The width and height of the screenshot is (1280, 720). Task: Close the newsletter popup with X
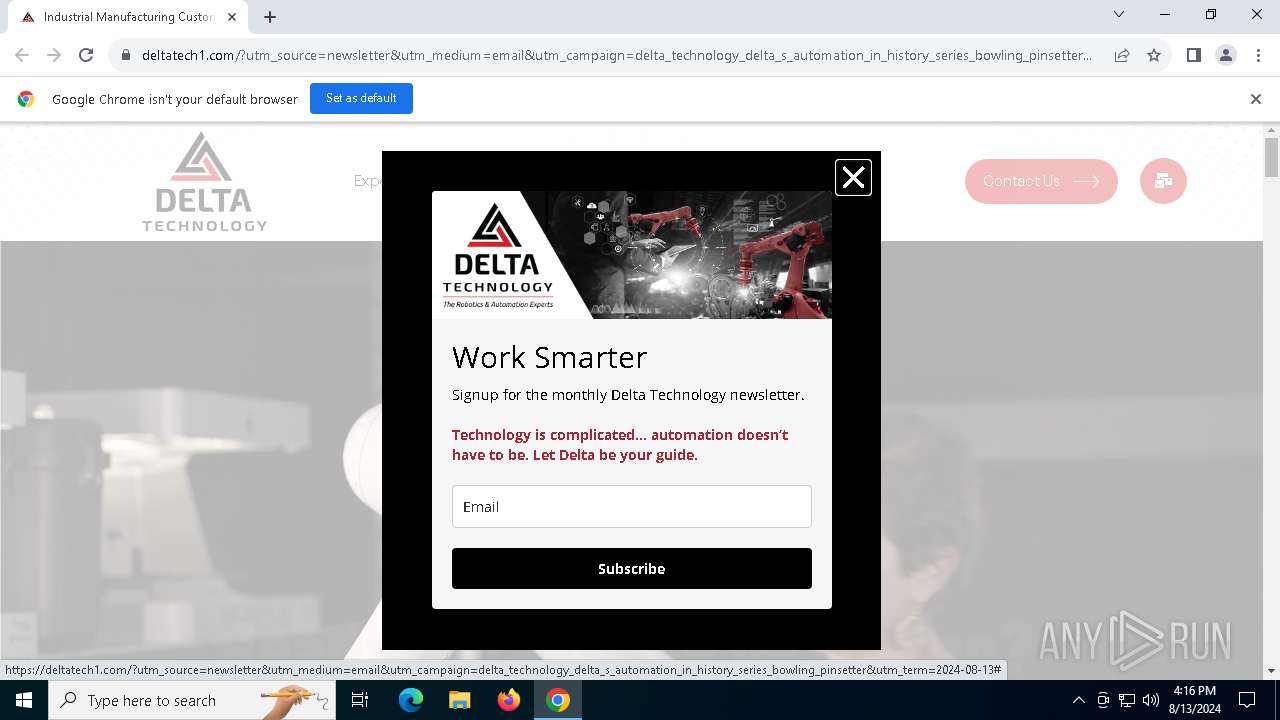point(853,178)
